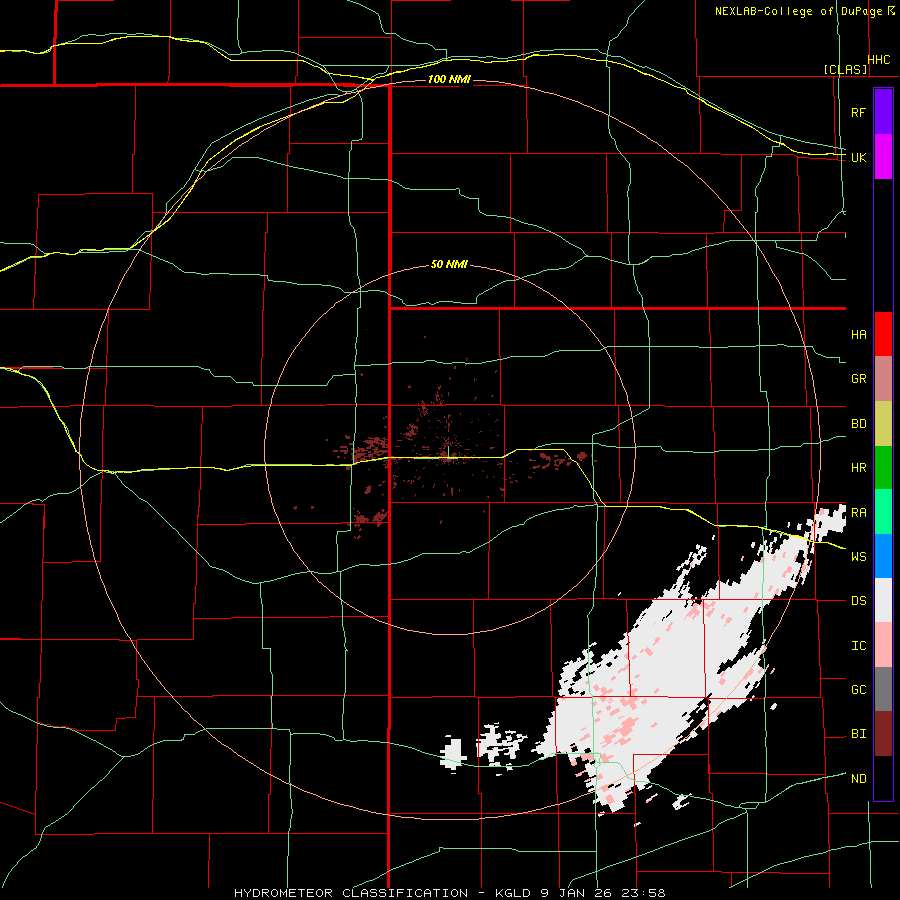Click the GC legend label
The width and height of the screenshot is (900, 900).
pos(859,689)
